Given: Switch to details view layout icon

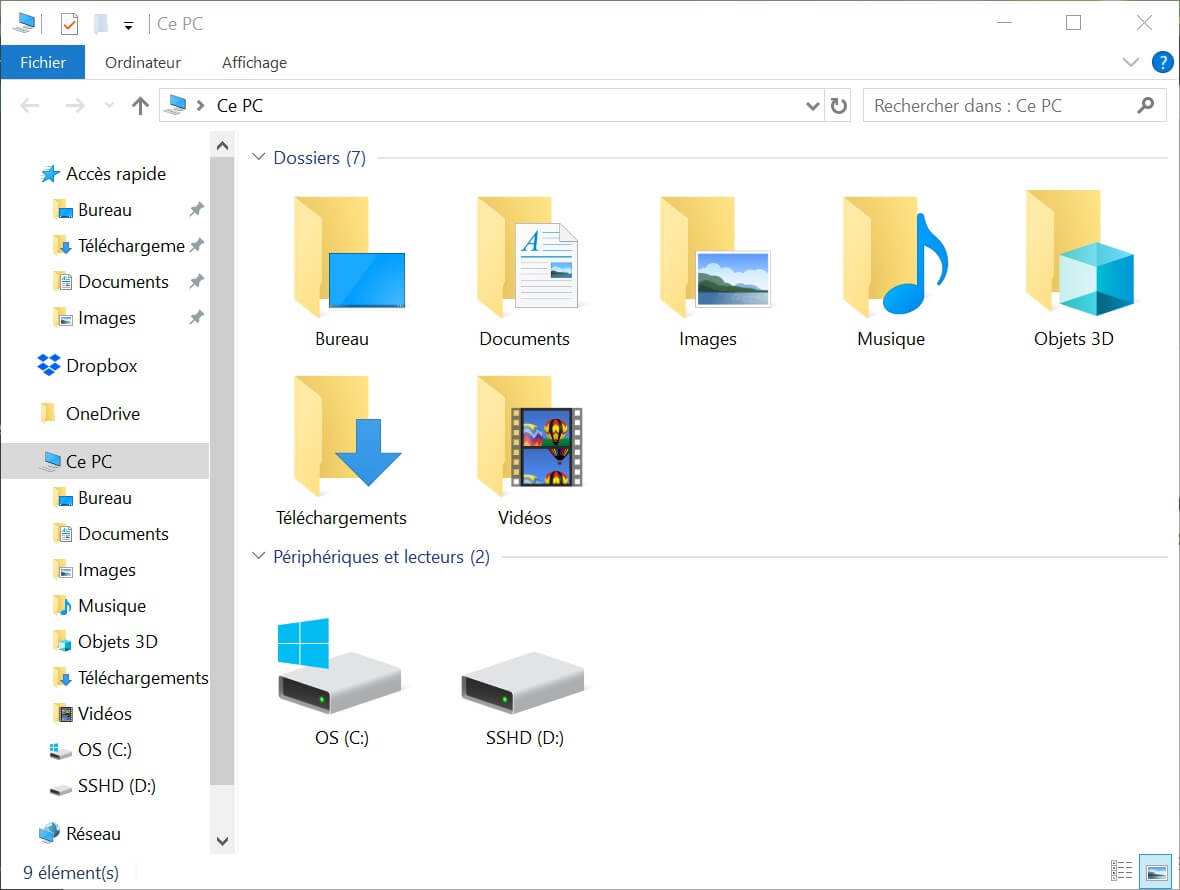Looking at the screenshot, I should tap(1122, 871).
